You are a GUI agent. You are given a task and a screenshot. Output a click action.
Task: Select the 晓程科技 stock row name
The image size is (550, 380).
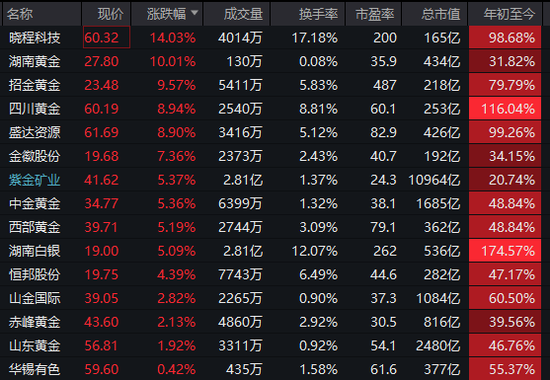pos(34,38)
